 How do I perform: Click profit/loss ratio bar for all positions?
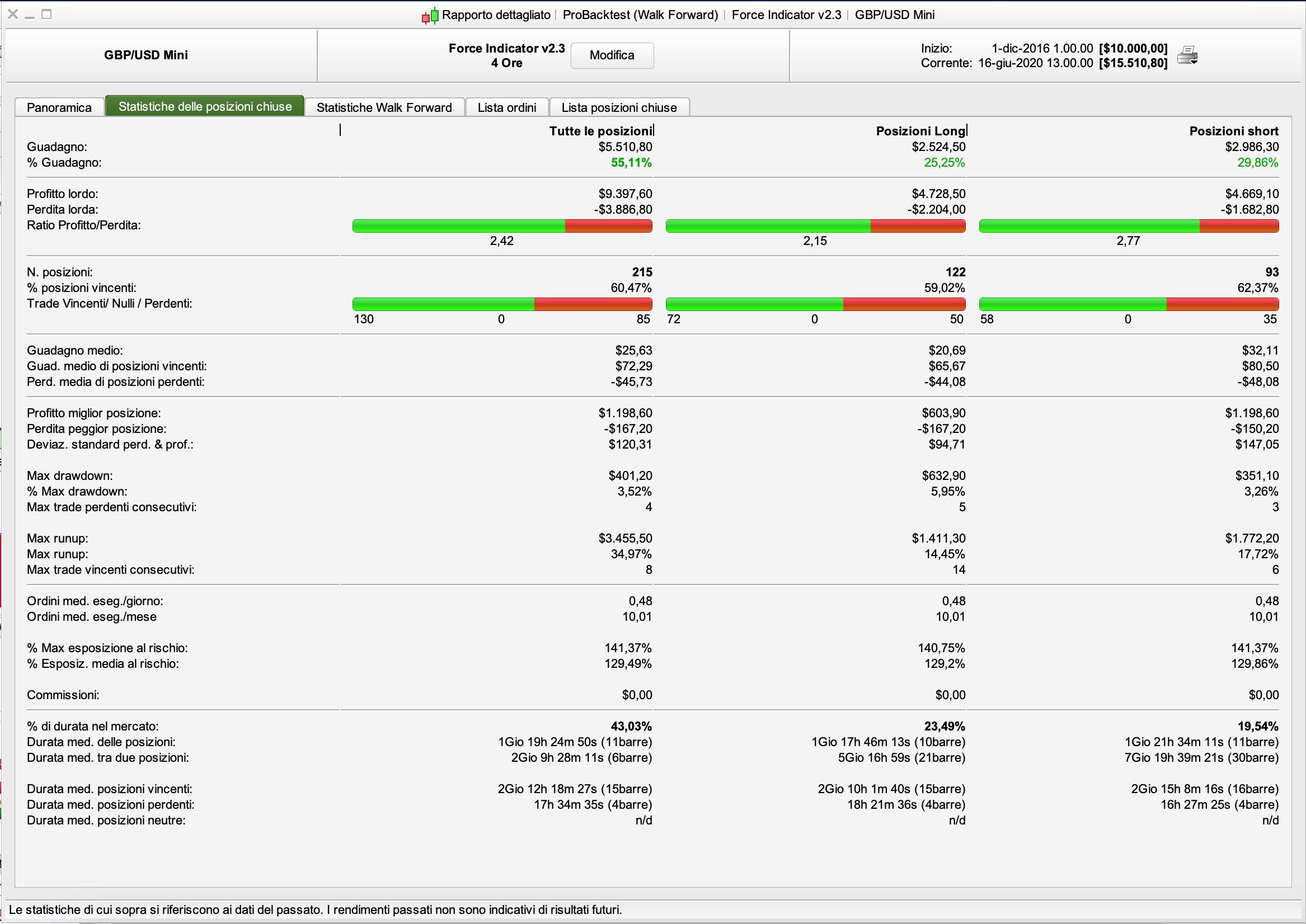[x=502, y=226]
